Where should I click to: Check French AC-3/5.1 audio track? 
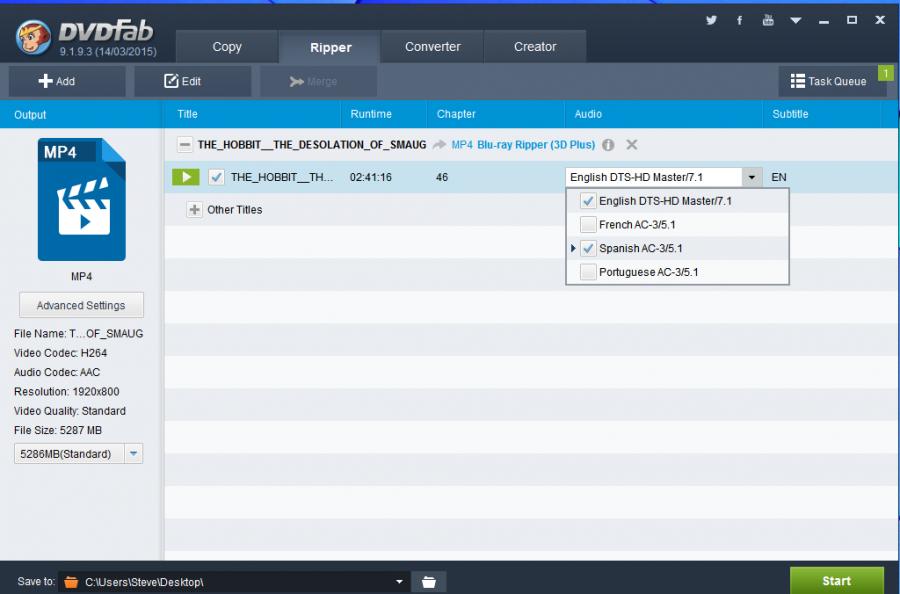588,224
